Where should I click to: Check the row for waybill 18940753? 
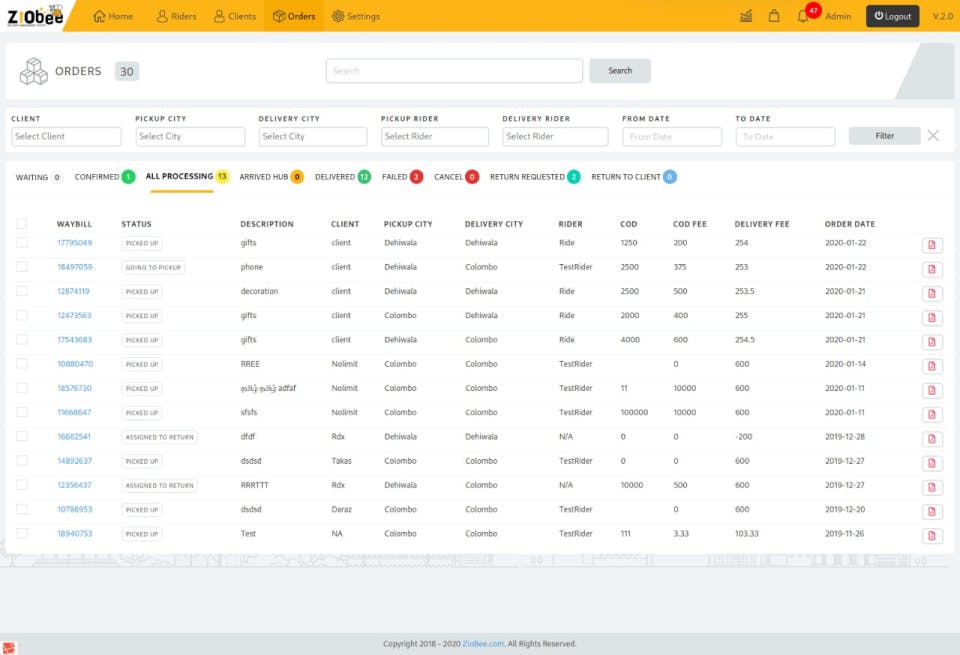point(21,533)
